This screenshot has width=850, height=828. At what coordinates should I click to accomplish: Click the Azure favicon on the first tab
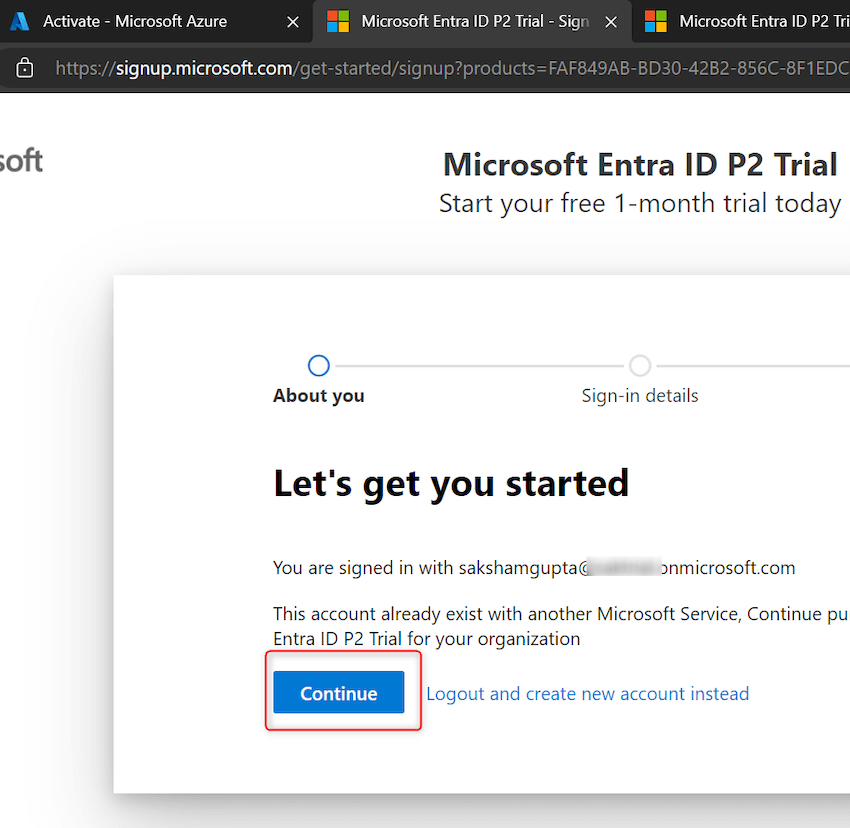click(x=19, y=21)
